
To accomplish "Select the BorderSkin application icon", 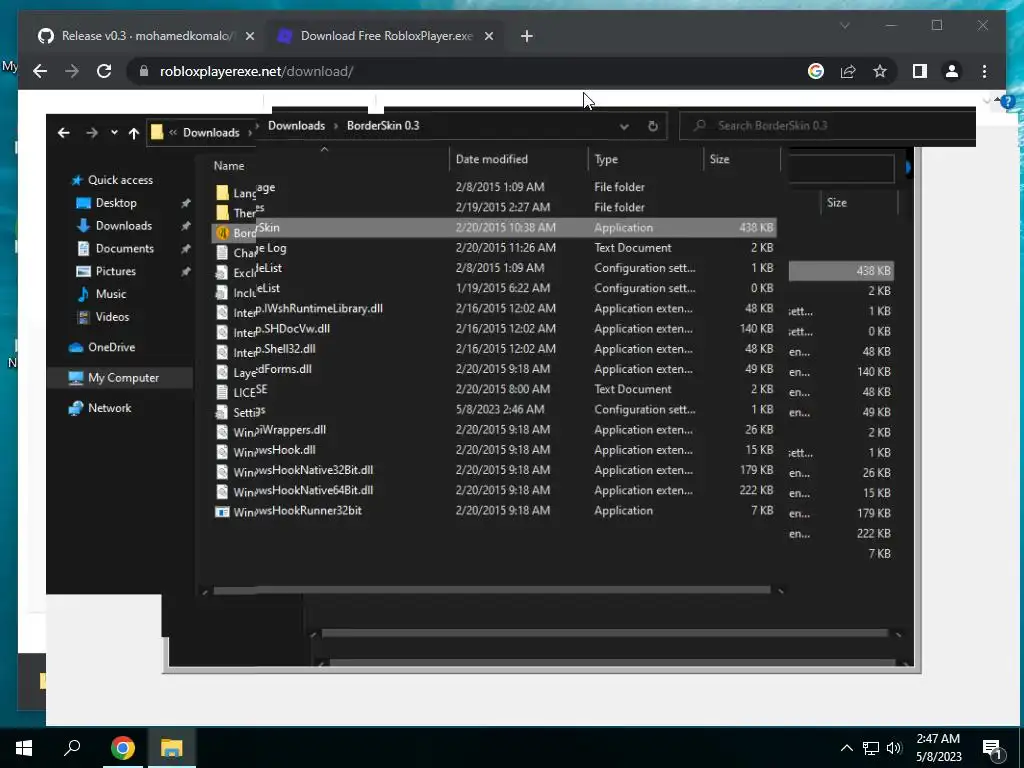I will pyautogui.click(x=223, y=232).
